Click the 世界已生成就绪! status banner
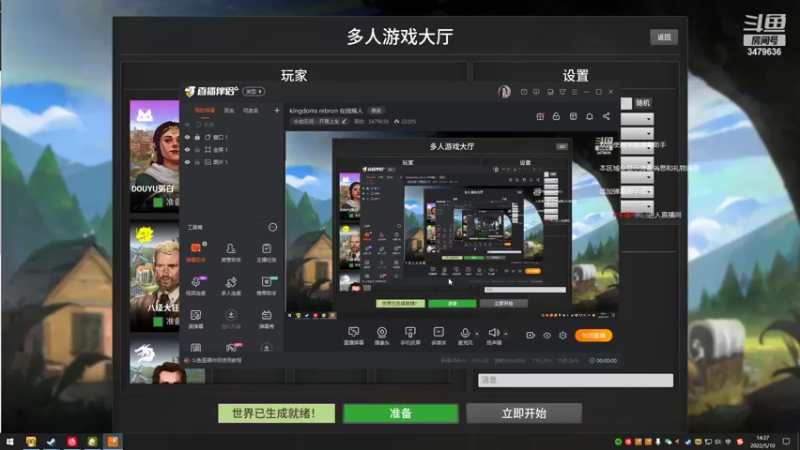 point(277,413)
